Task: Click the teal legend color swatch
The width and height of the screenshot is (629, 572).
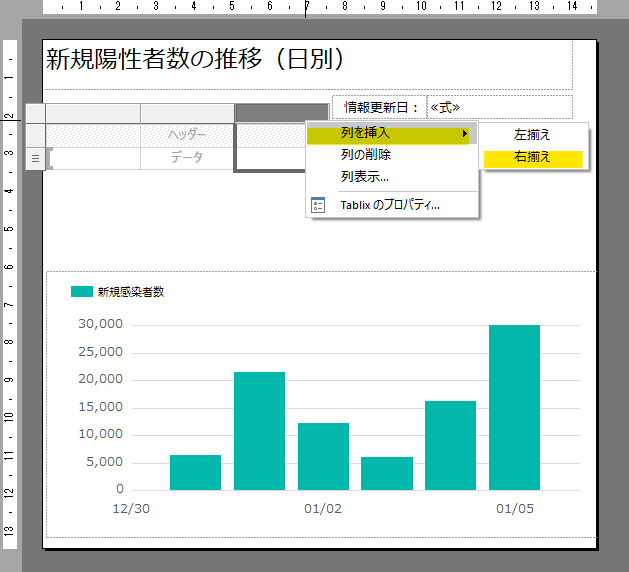Action: [x=81, y=292]
